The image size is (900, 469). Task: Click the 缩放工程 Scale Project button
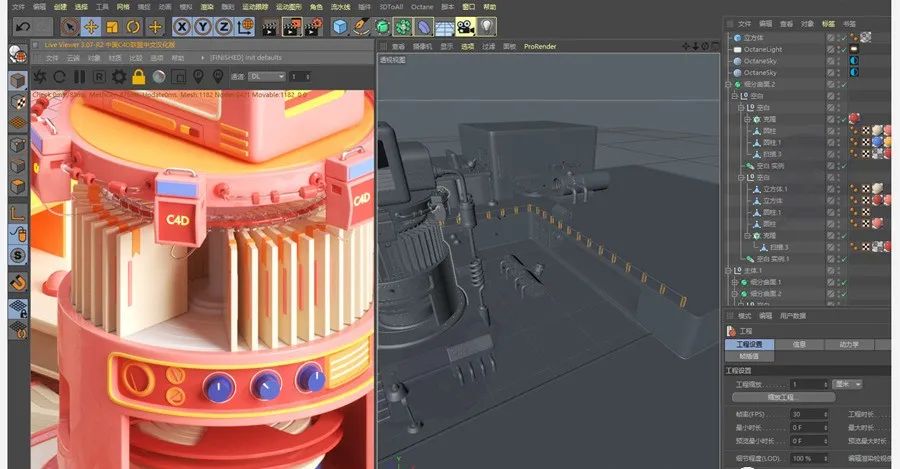783,397
